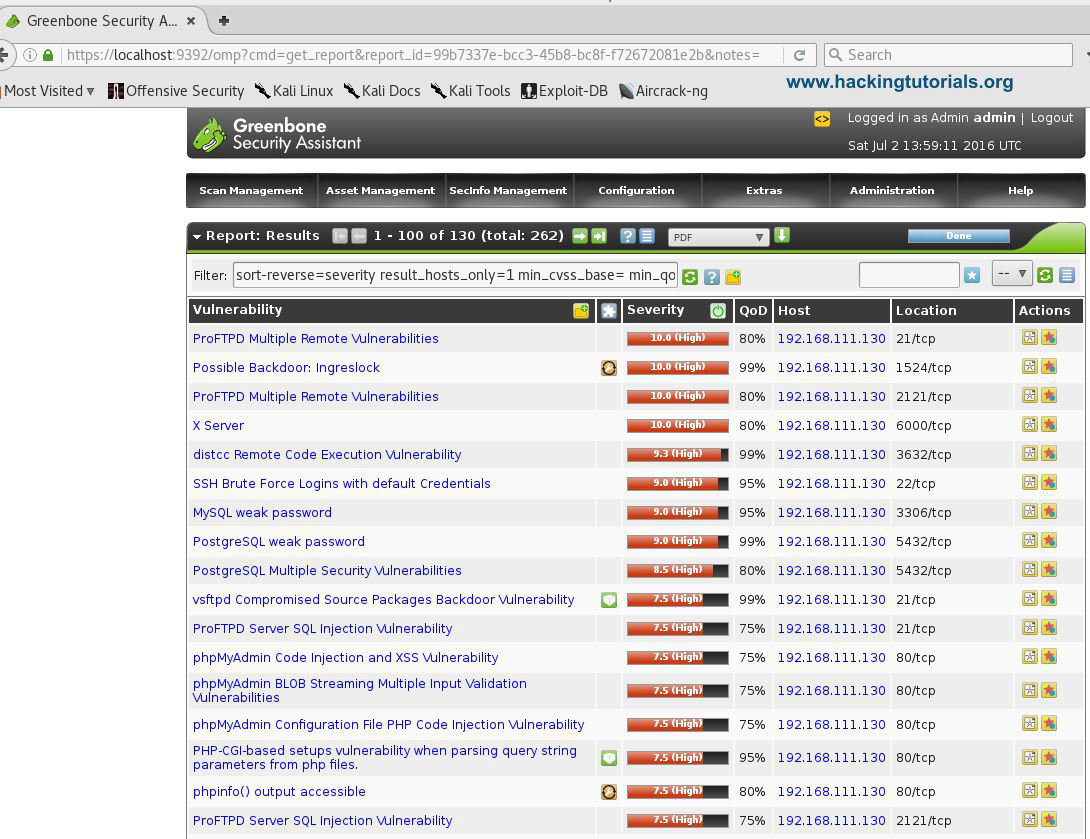This screenshot has width=1090, height=839.
Task: Open host 192.168.111.130 on X Server row
Action: (x=831, y=425)
